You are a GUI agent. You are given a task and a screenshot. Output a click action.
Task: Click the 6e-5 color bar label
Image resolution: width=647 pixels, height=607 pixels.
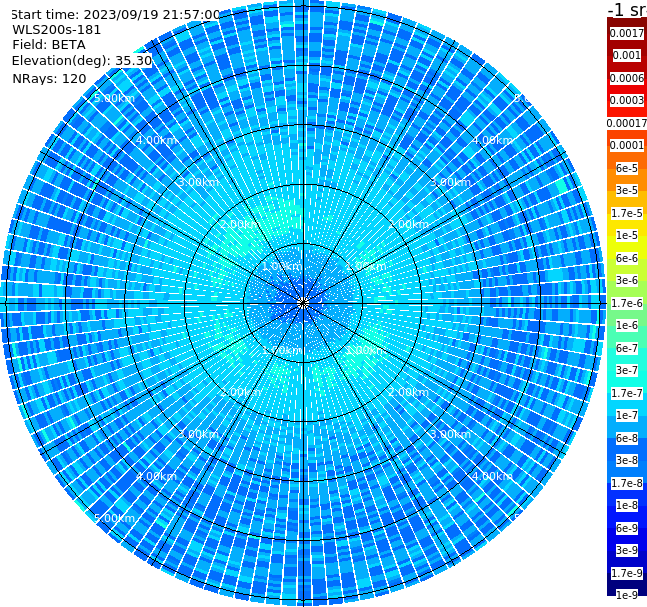point(627,168)
